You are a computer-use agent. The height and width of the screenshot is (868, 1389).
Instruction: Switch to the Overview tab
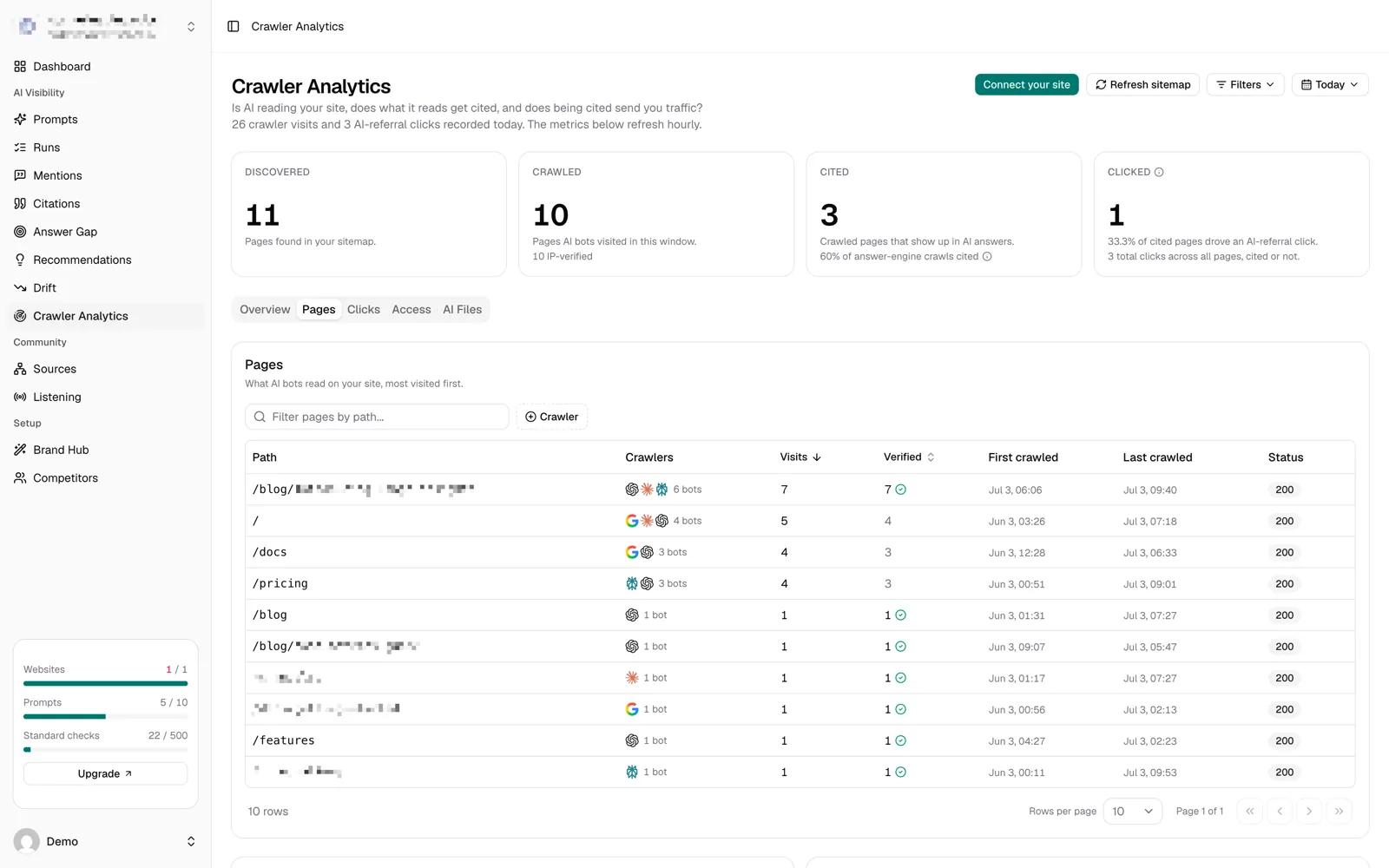265,309
